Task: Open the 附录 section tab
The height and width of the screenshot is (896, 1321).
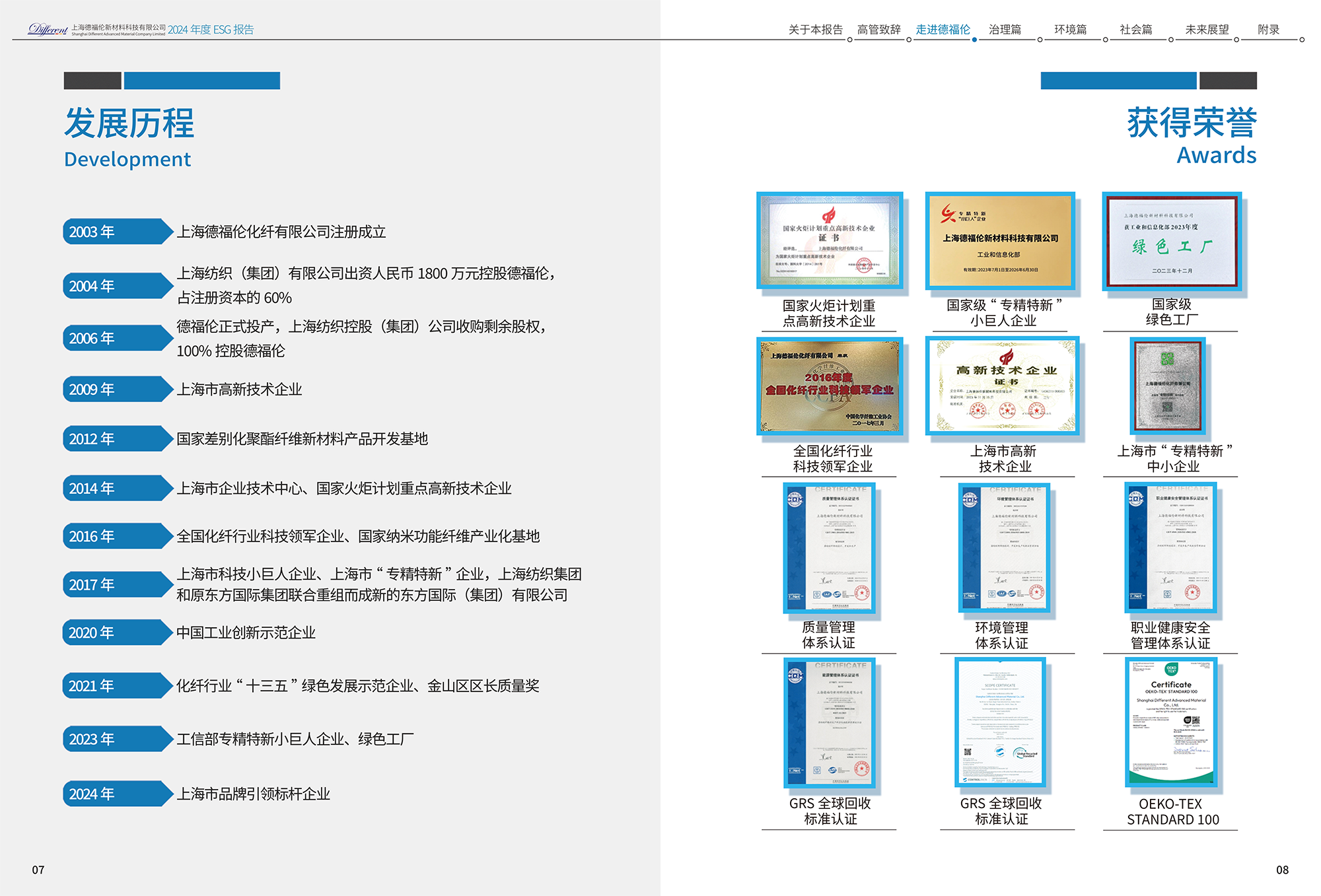Action: pos(1268,30)
